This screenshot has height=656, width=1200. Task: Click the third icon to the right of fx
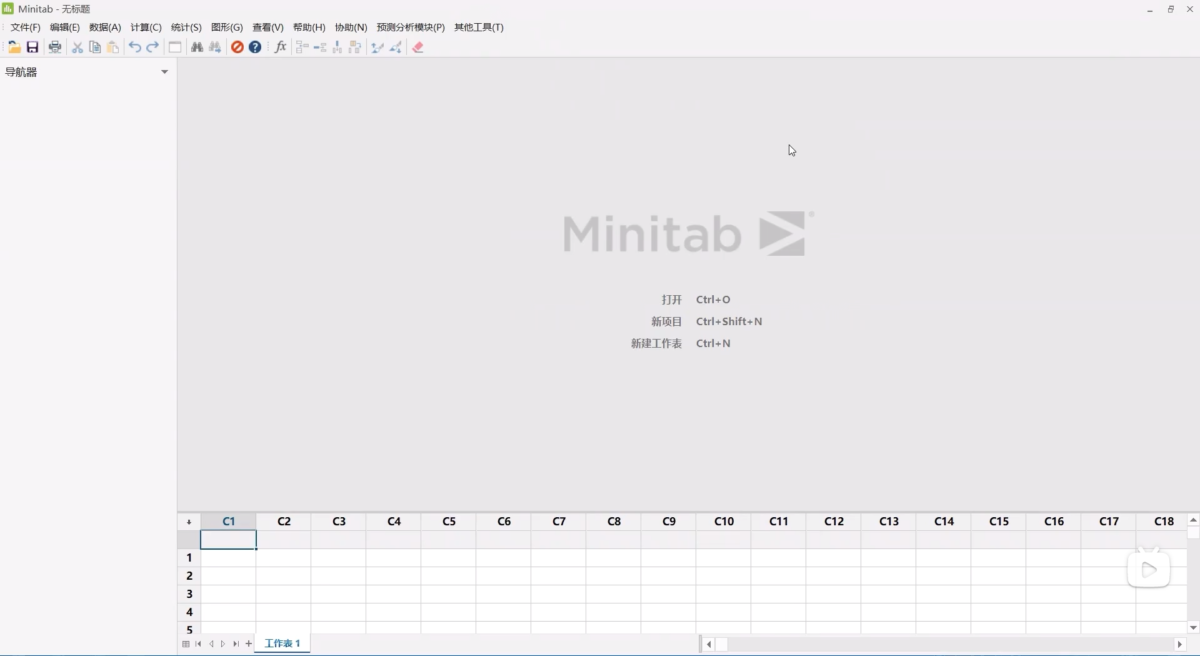coord(338,47)
